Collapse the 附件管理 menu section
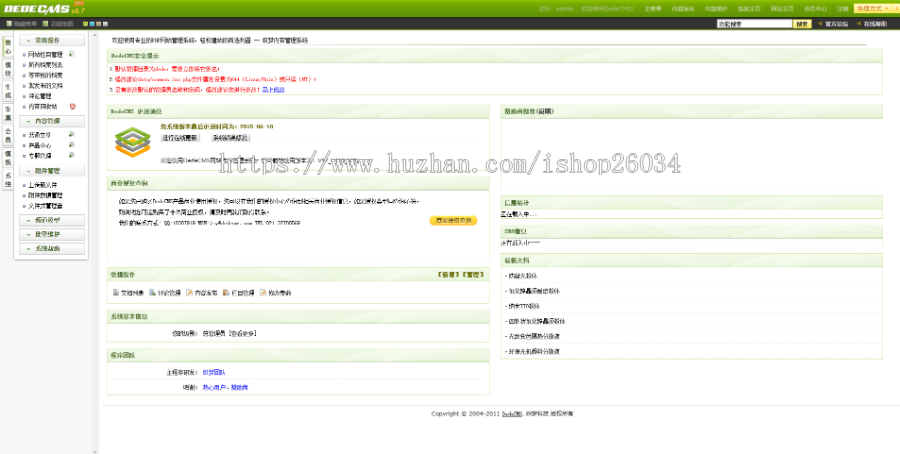This screenshot has height=454, width=900. point(52,171)
